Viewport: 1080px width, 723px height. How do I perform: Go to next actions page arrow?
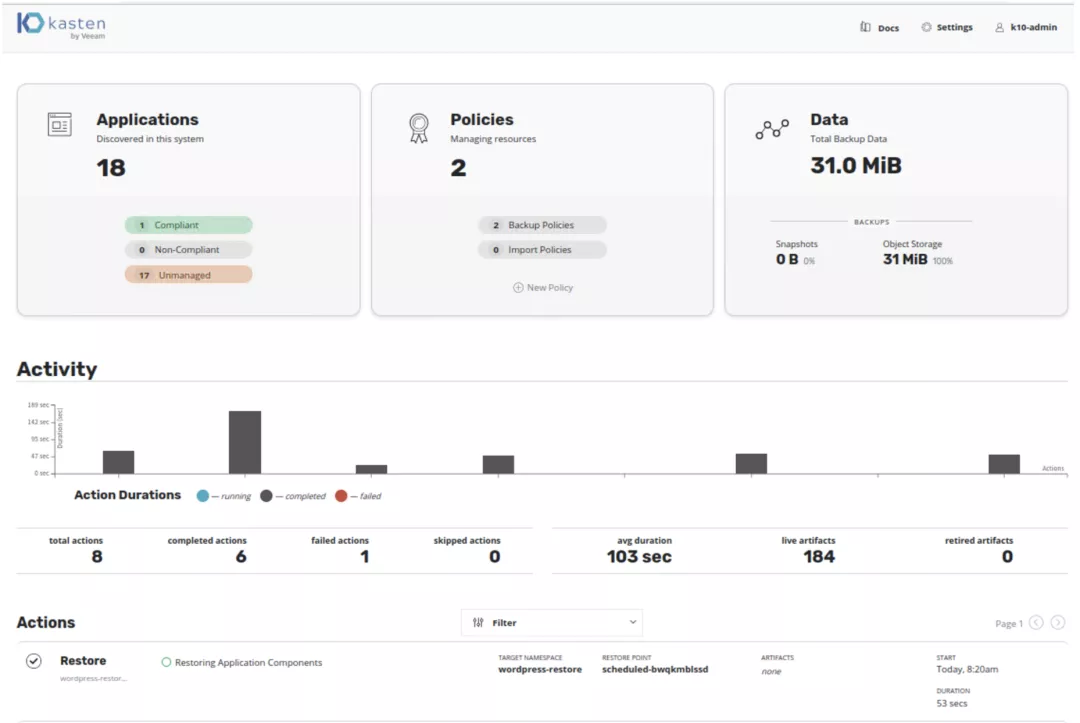click(1057, 622)
